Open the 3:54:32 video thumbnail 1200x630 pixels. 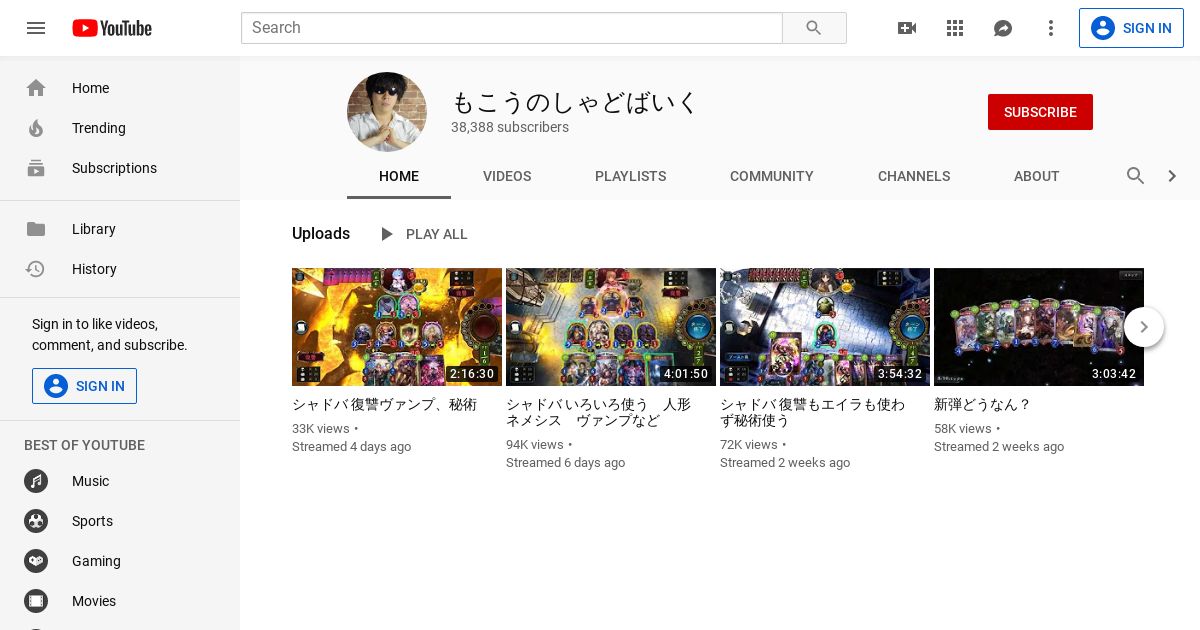tap(825, 327)
